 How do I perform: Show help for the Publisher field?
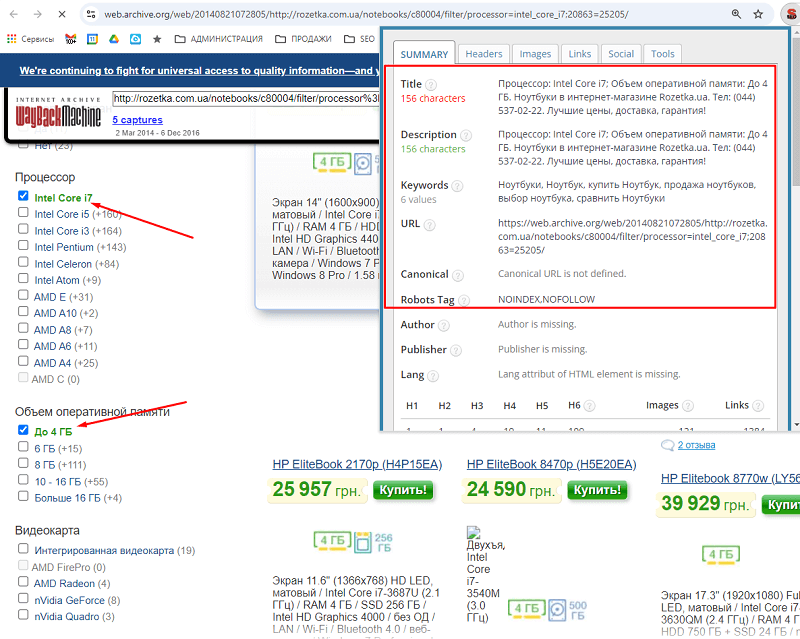pyautogui.click(x=456, y=350)
